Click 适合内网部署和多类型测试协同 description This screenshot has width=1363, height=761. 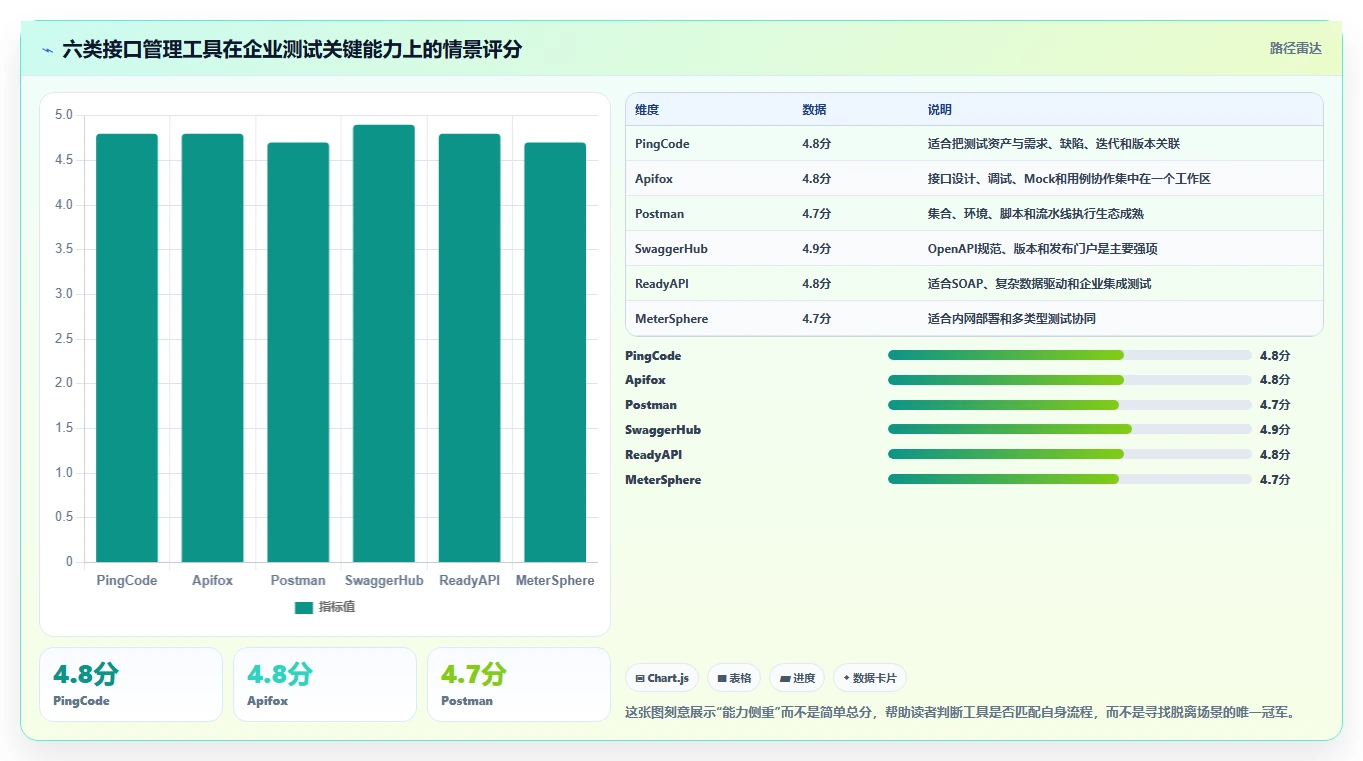pyautogui.click(x=1011, y=319)
